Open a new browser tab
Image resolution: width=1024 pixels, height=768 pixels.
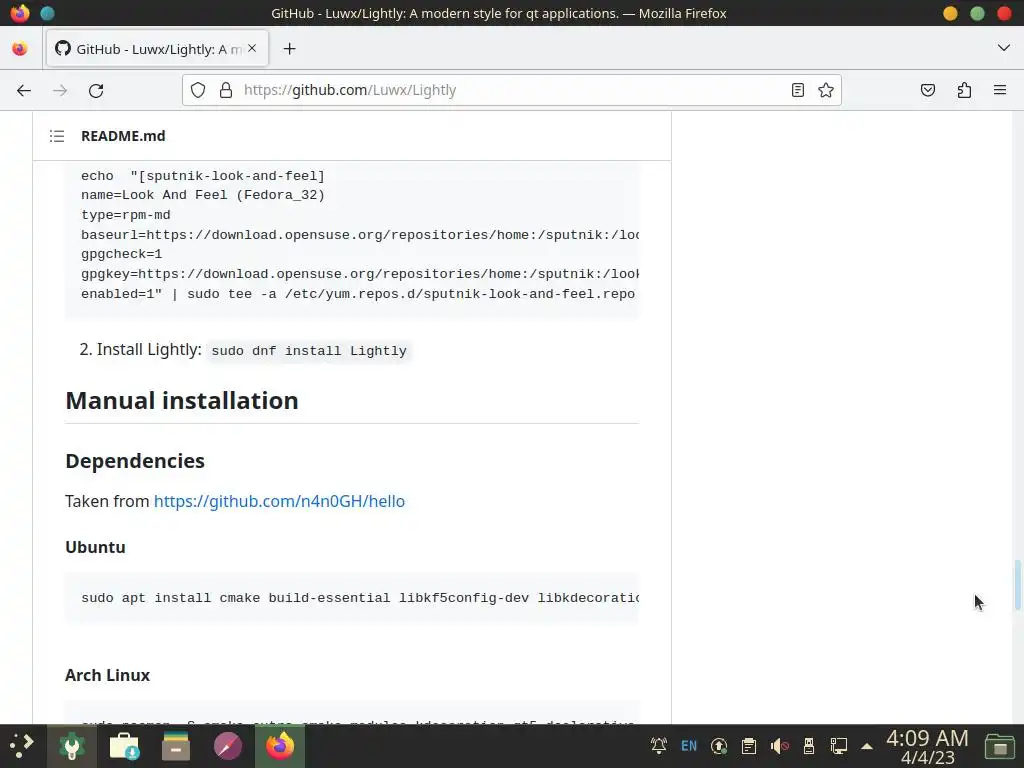pos(289,49)
